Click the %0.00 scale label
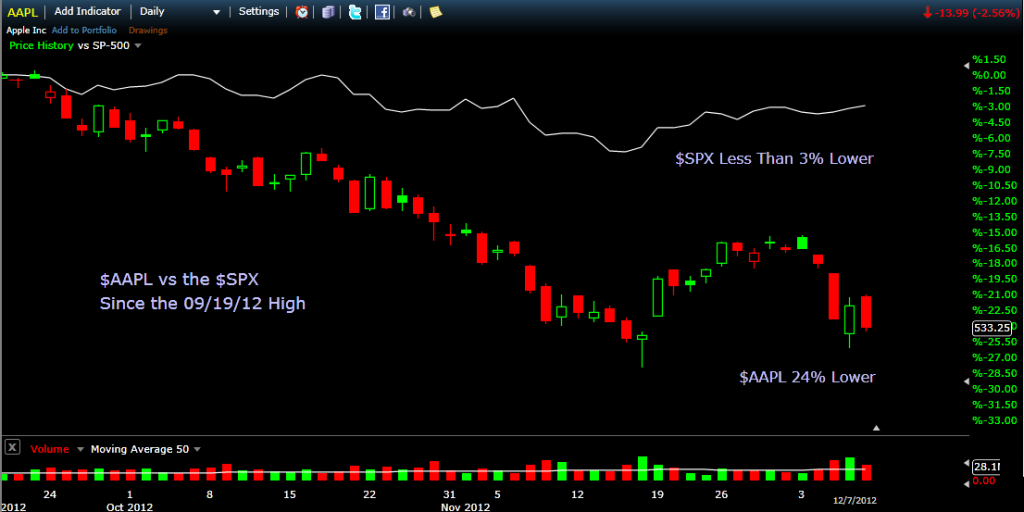This screenshot has width=1024, height=512. pyautogui.click(x=989, y=74)
